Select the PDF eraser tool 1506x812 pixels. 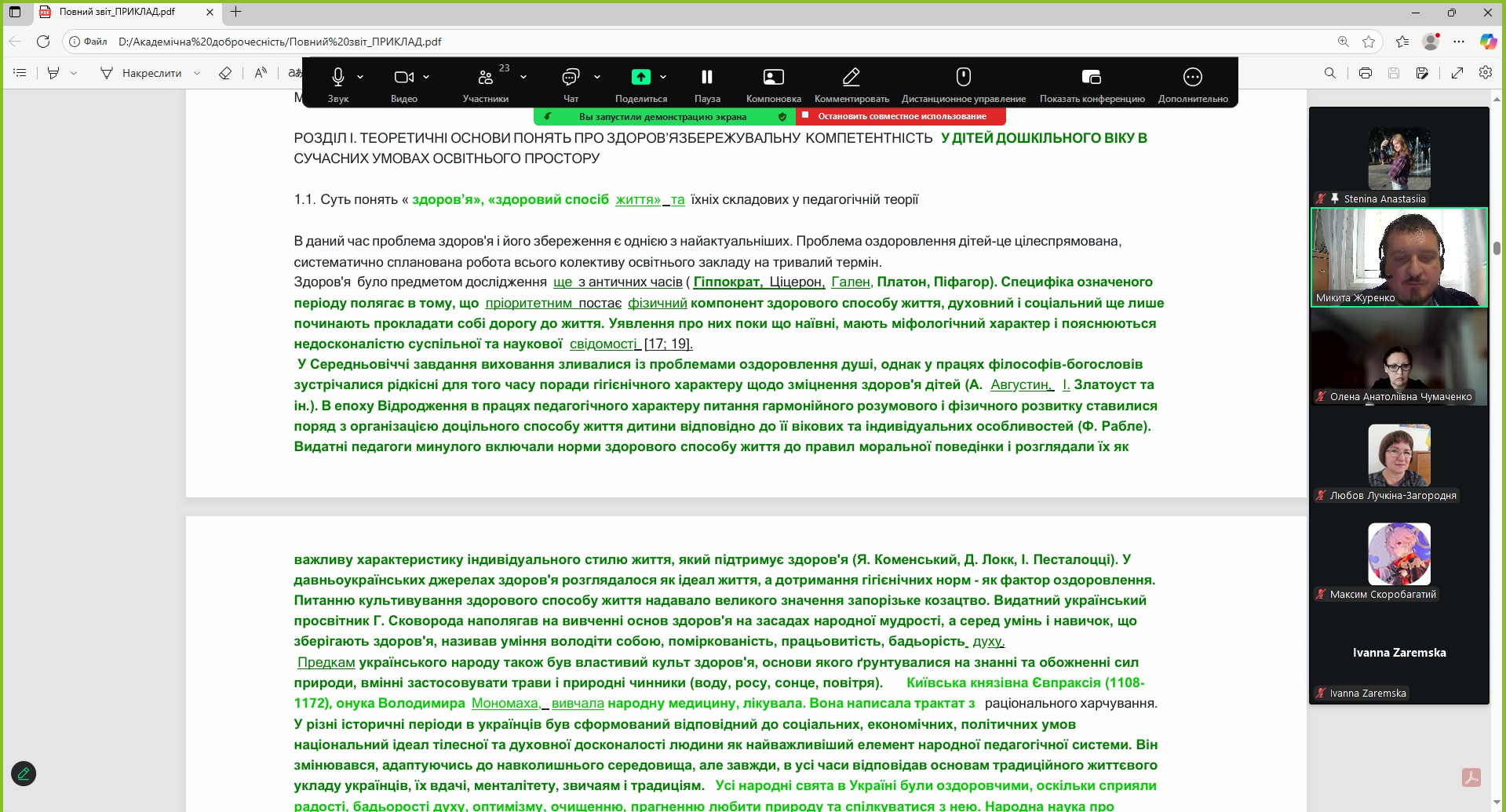click(225, 73)
